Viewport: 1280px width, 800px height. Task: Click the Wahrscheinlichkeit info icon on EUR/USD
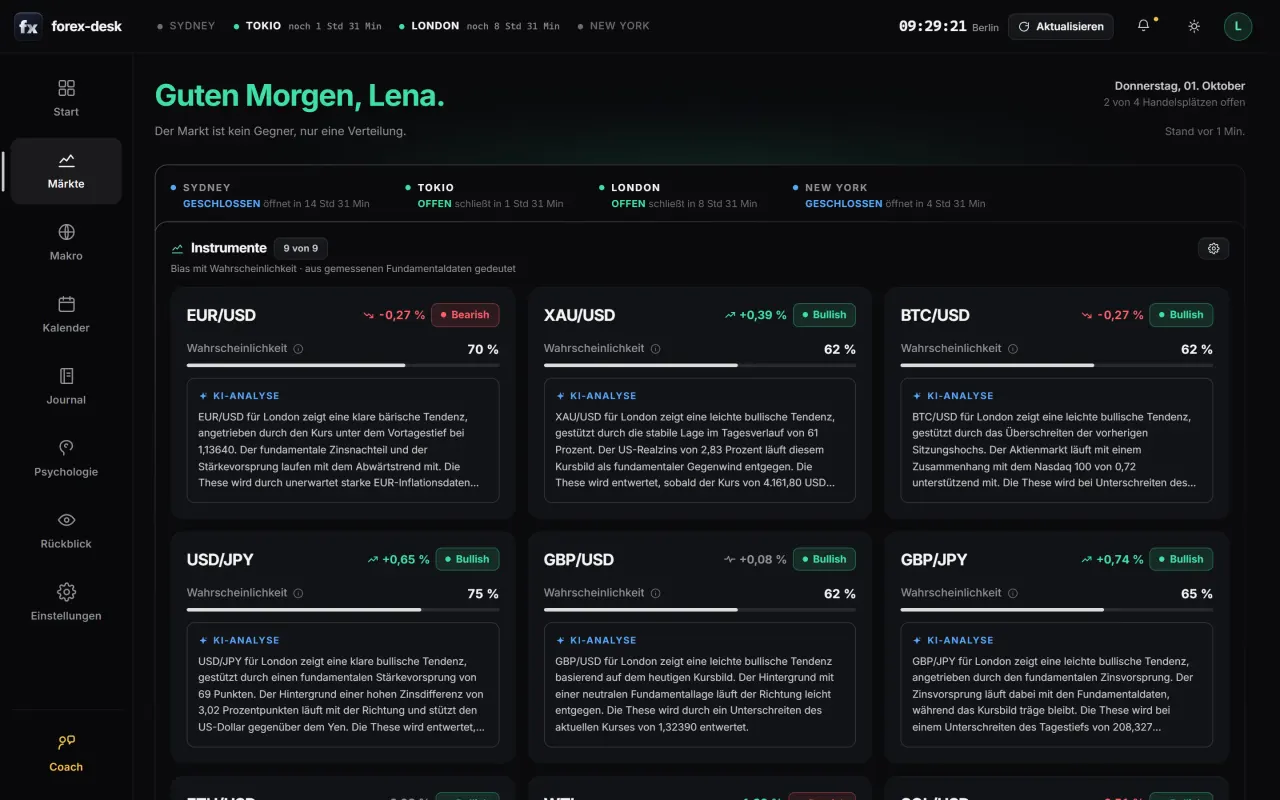(x=299, y=349)
